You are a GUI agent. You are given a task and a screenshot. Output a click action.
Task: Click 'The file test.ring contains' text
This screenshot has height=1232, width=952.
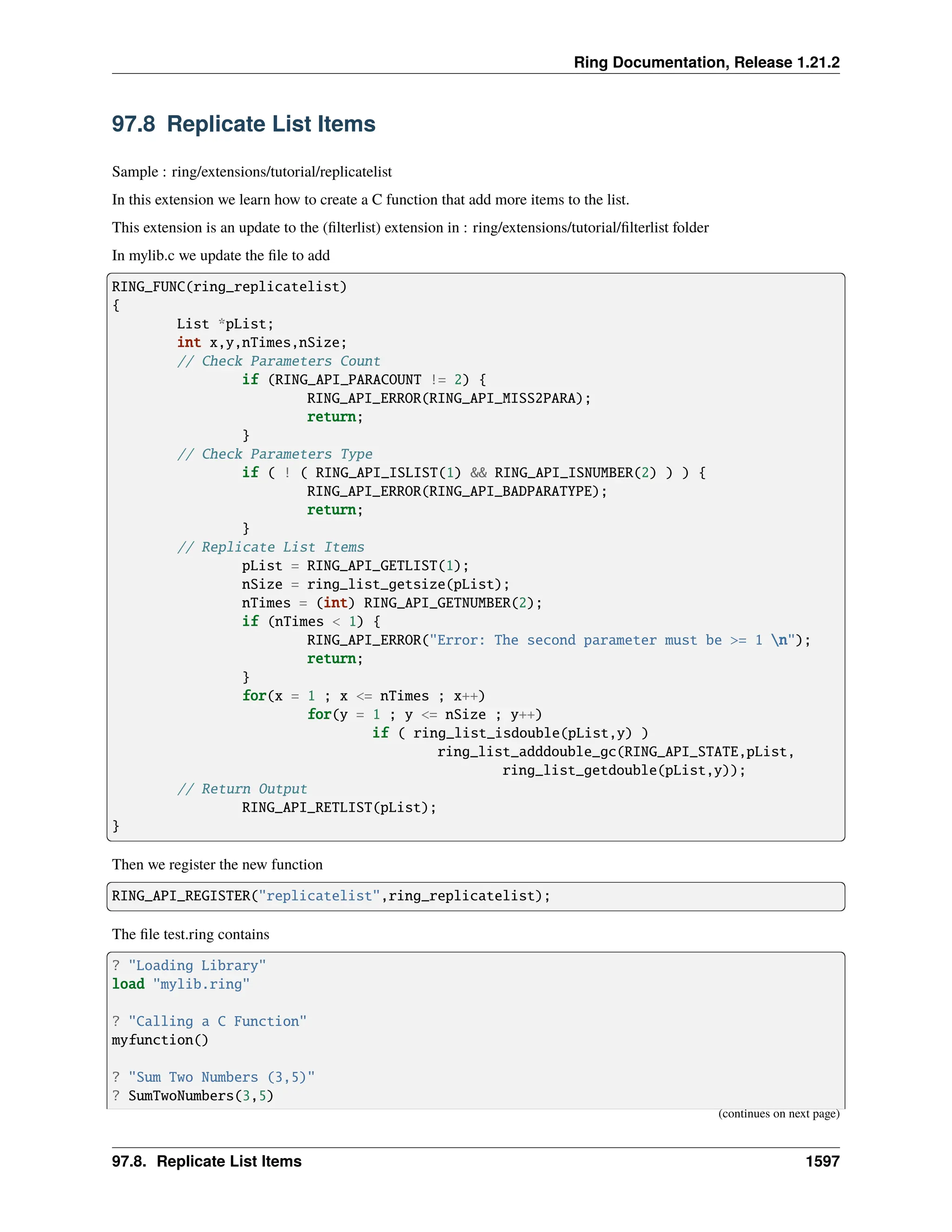click(190, 934)
